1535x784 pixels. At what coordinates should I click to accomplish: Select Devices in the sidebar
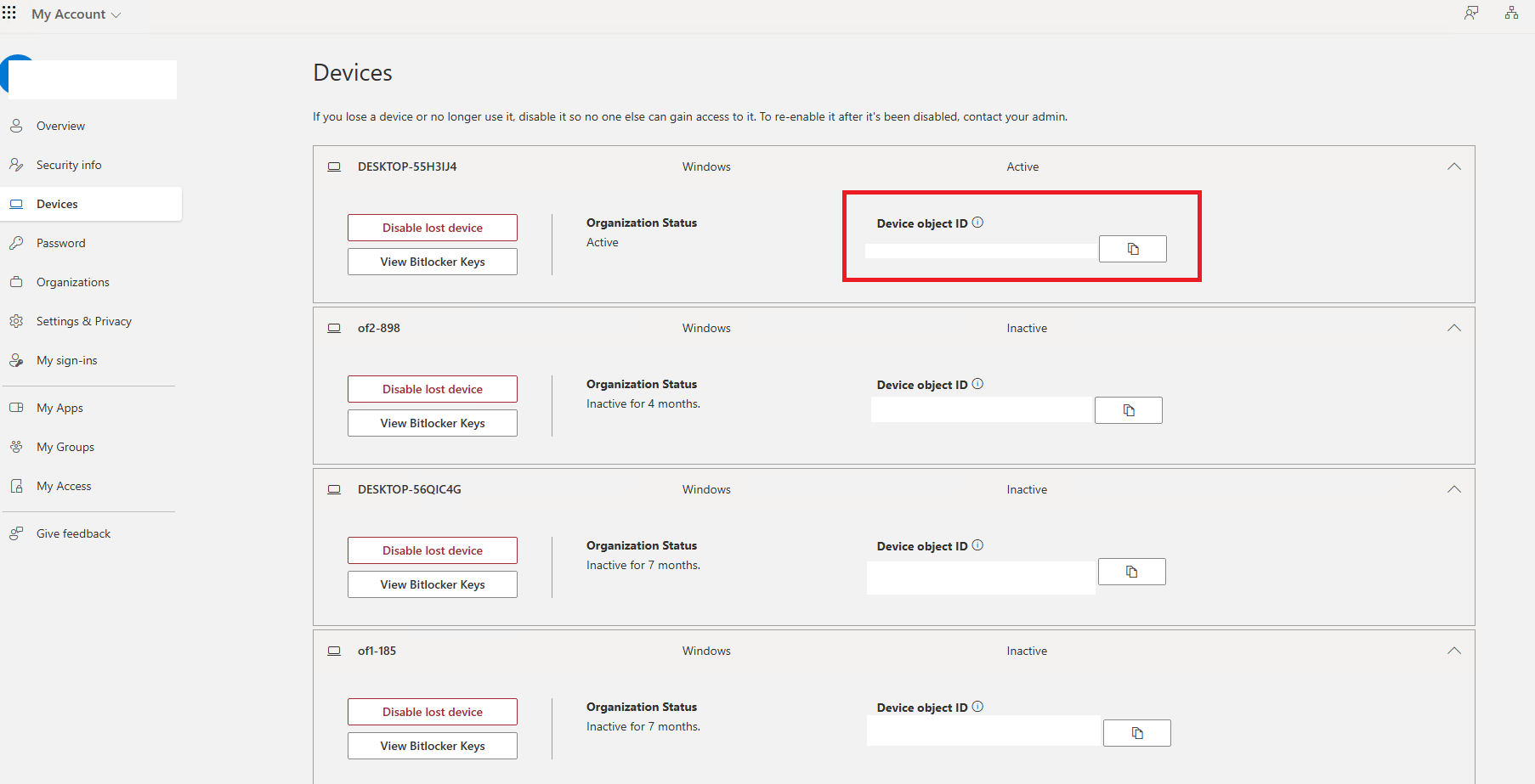(x=91, y=204)
